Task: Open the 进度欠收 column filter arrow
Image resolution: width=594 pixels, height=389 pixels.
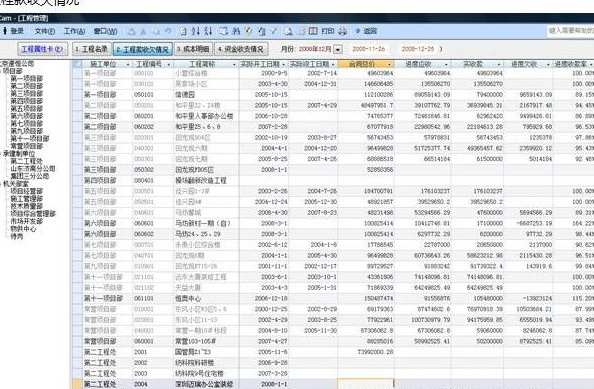Action: (548, 64)
